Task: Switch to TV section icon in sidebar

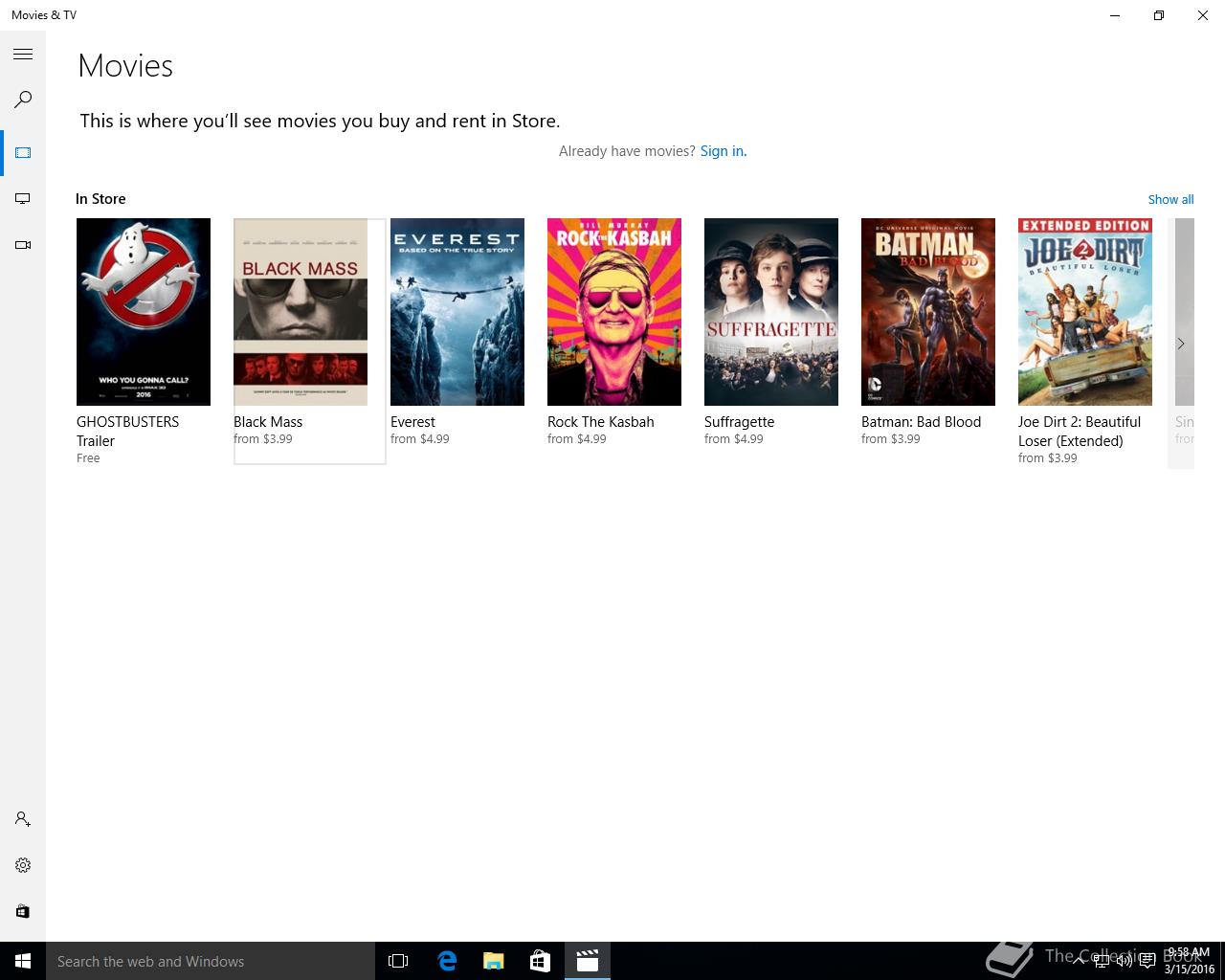Action: (23, 199)
